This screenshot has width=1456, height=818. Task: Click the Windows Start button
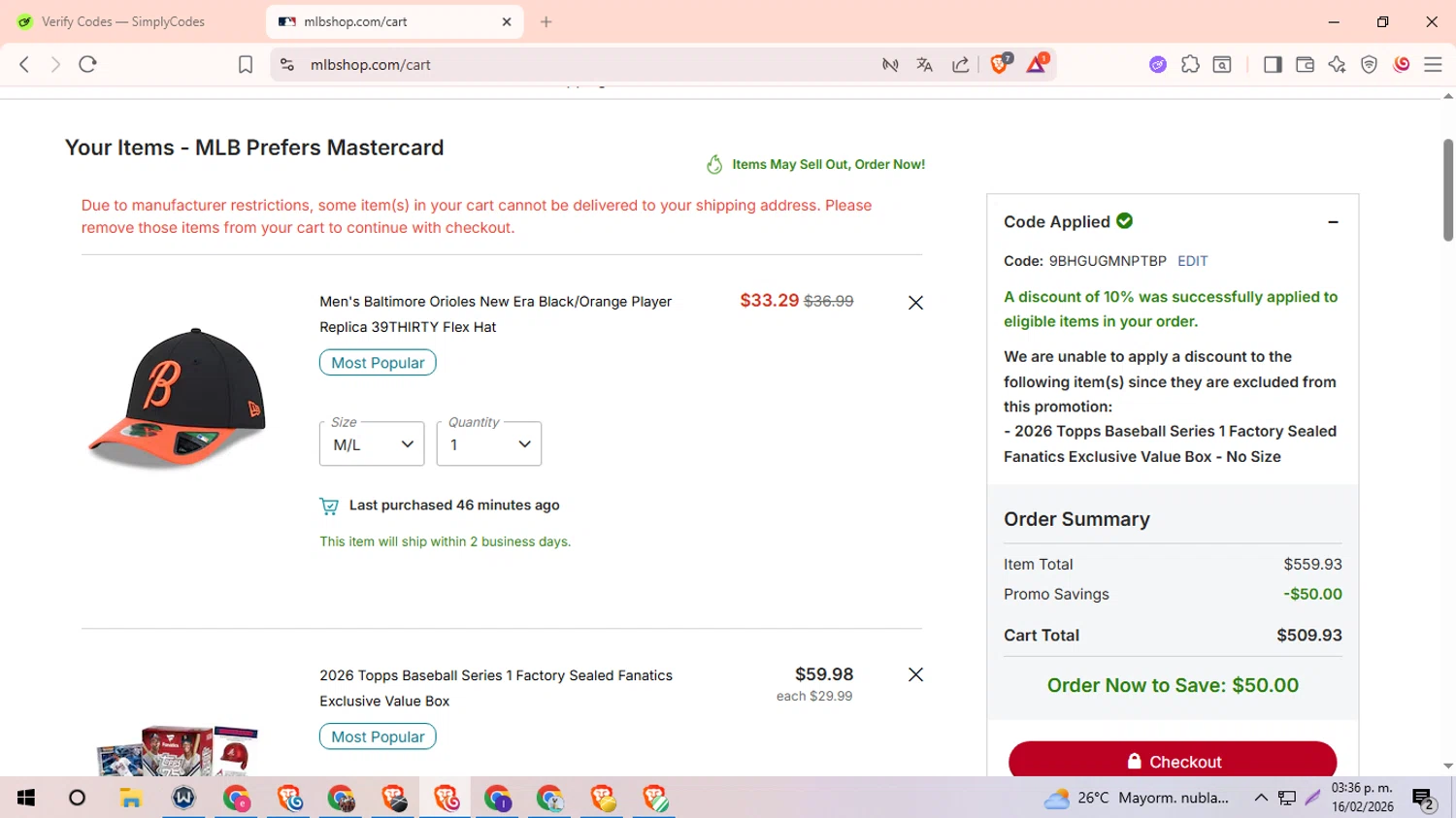pyautogui.click(x=26, y=798)
